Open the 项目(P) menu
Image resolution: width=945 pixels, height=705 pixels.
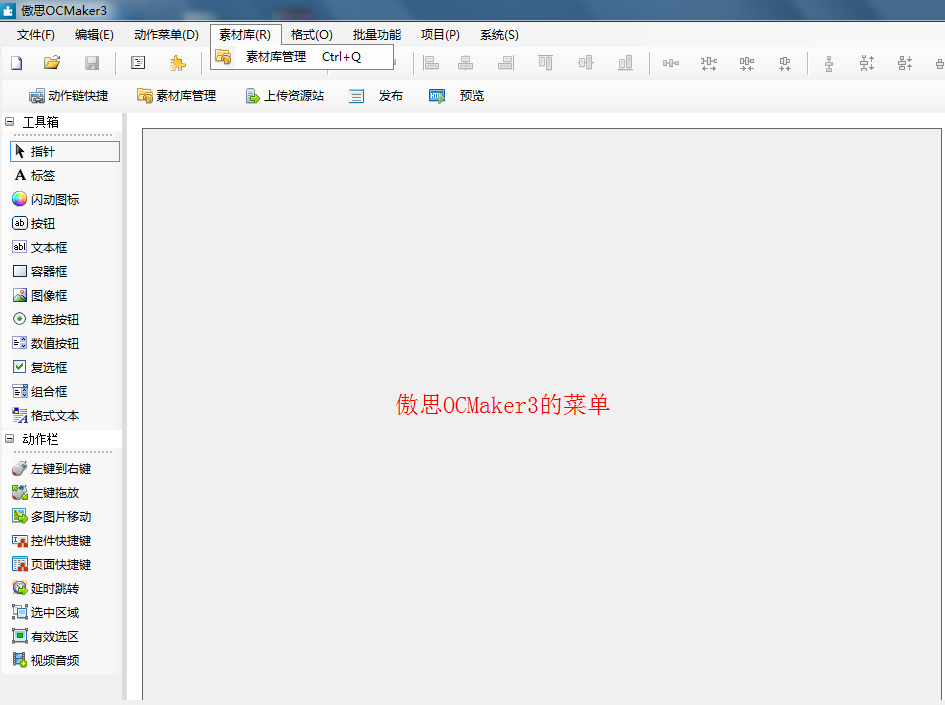tap(440, 35)
